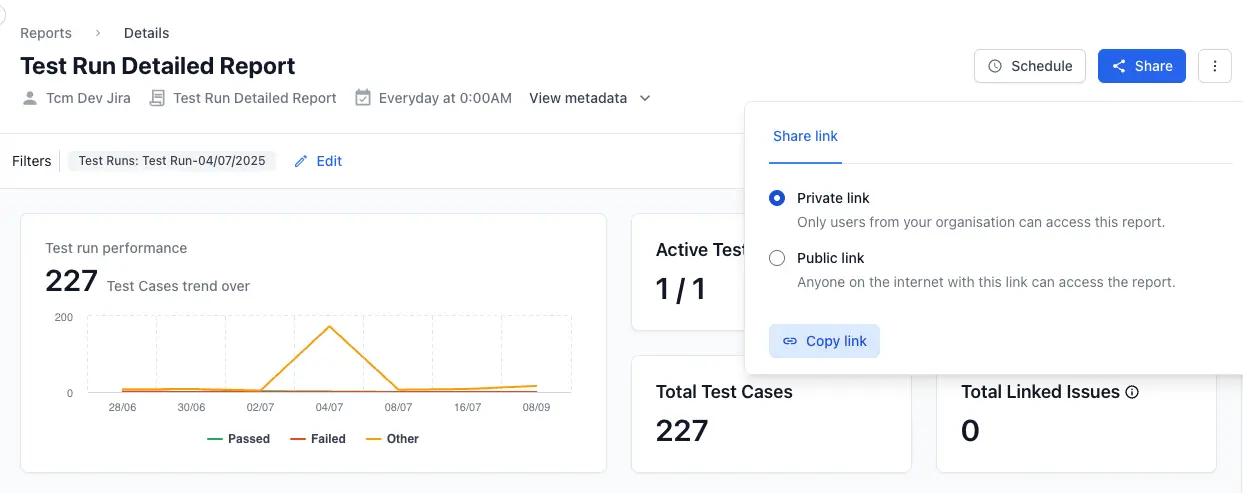1243x493 pixels.
Task: Expand the View metadata chevron
Action: click(x=645, y=98)
